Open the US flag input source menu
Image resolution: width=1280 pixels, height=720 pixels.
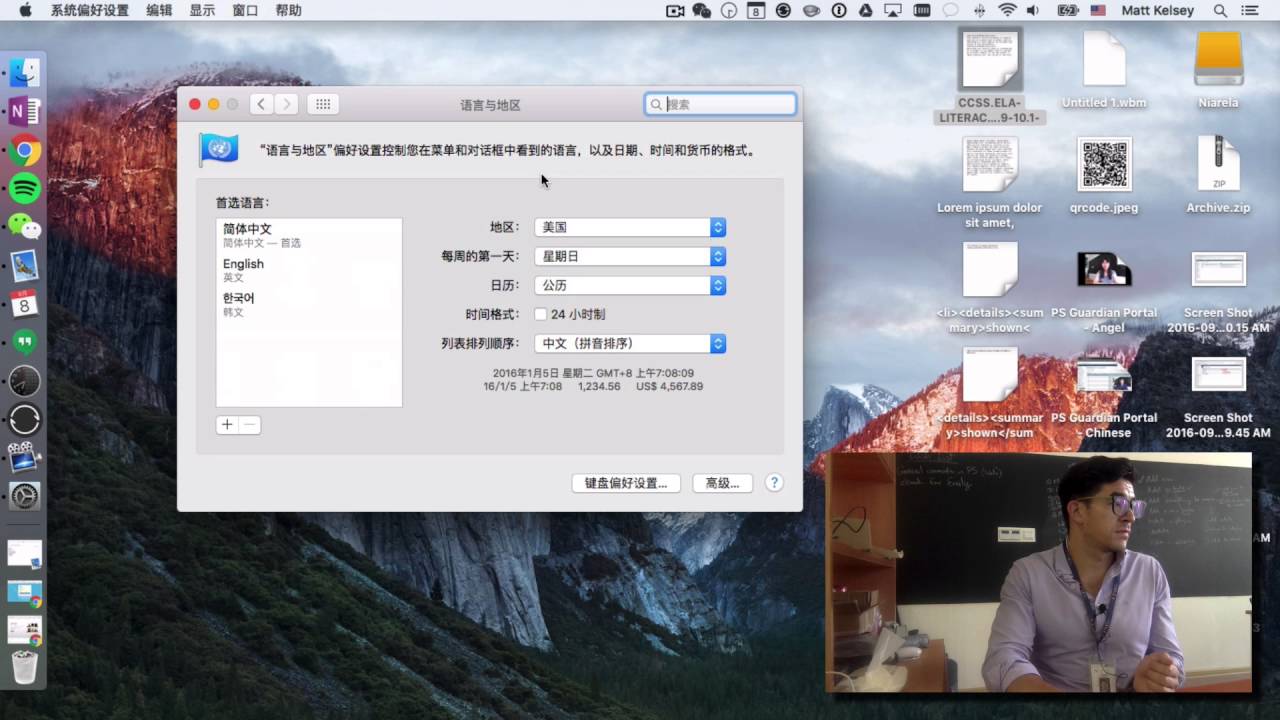tap(1098, 10)
